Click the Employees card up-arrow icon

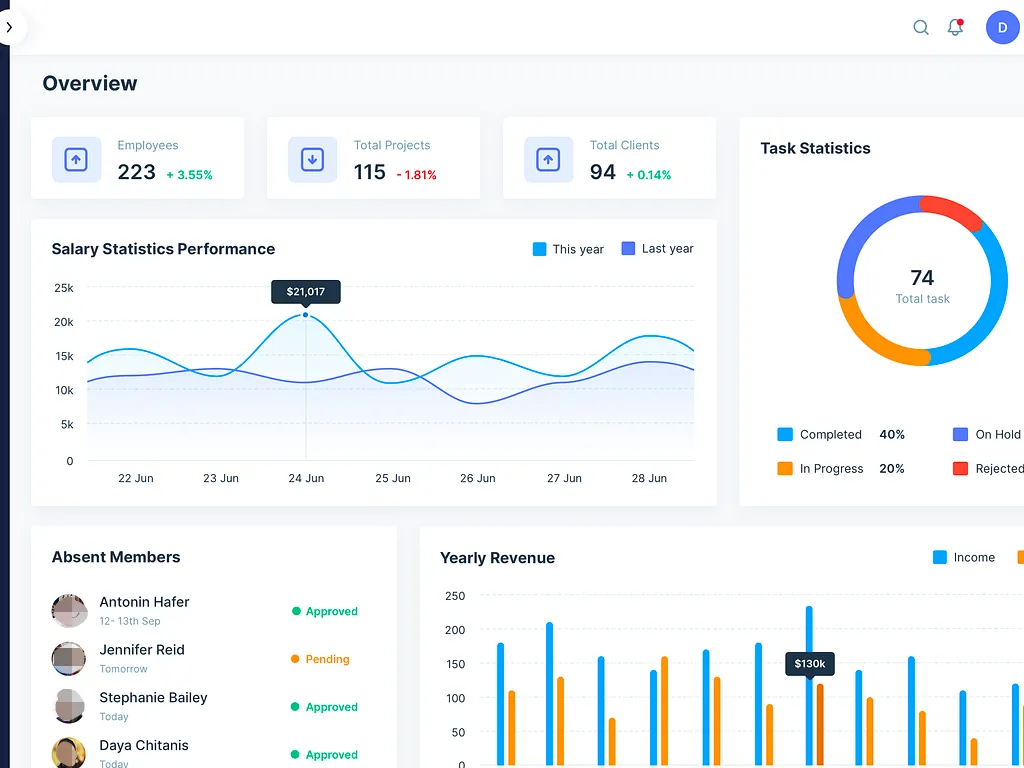click(76, 159)
